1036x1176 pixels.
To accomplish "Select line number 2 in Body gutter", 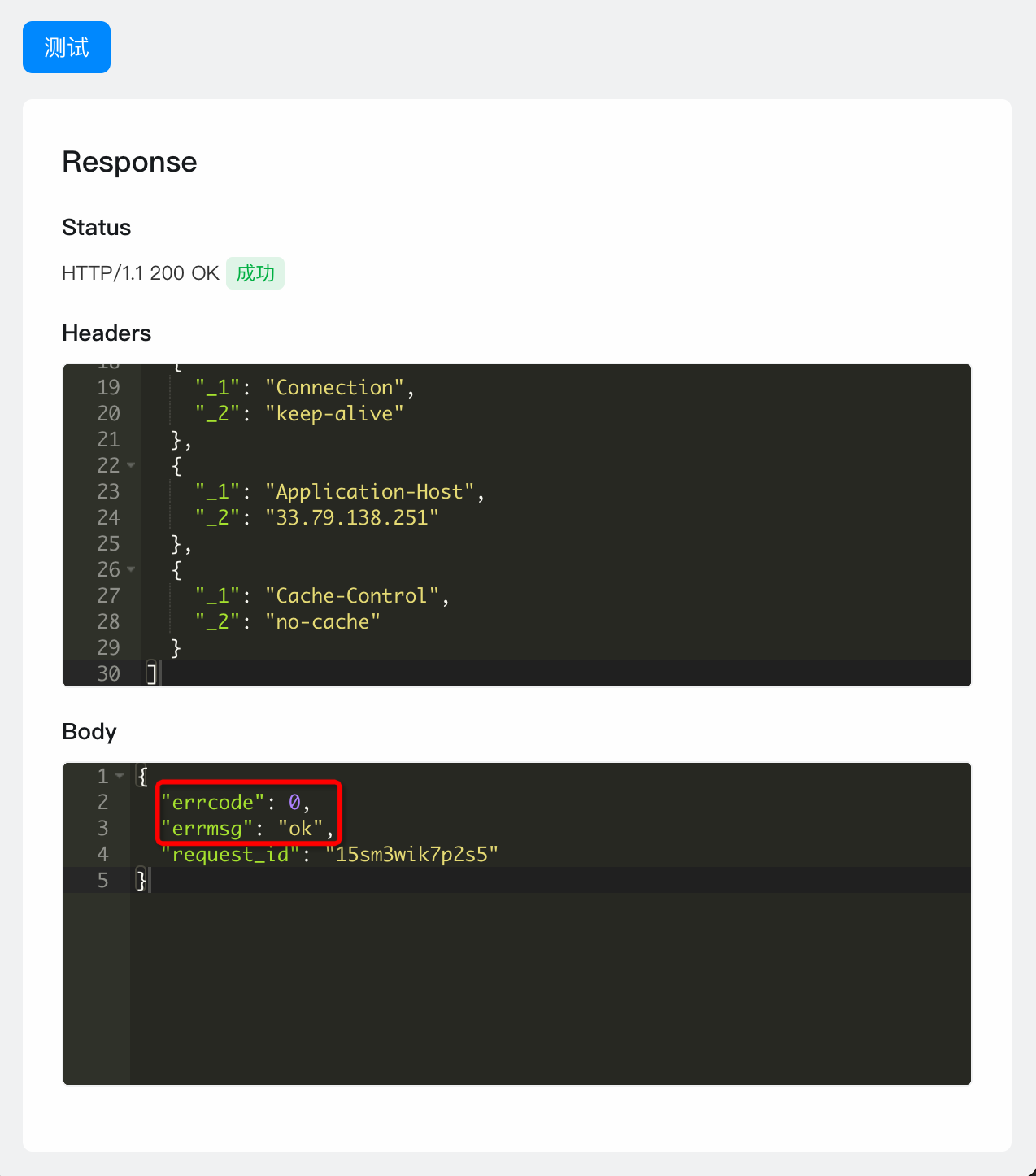I will pos(102,803).
